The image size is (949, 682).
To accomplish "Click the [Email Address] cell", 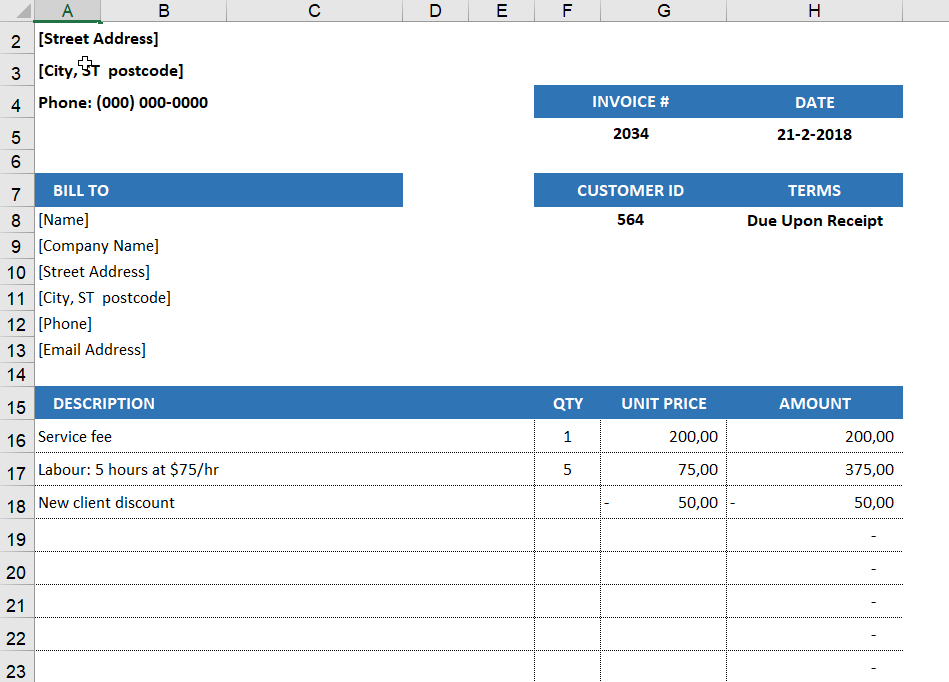I will click(x=92, y=350).
